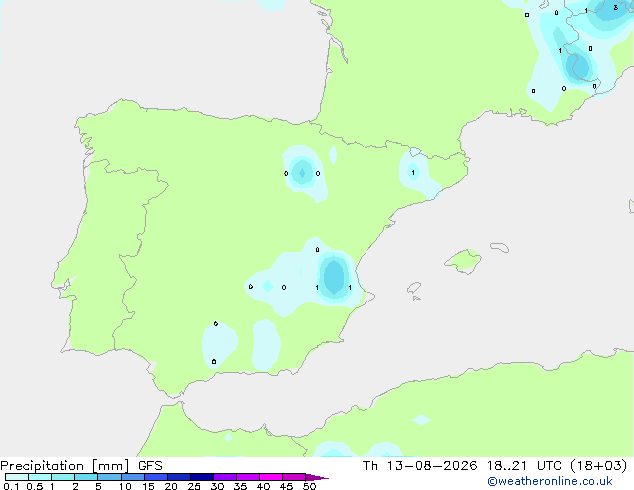Click the '18..21 UTC' time range text
Screen dimensions: 634x490
524,466
